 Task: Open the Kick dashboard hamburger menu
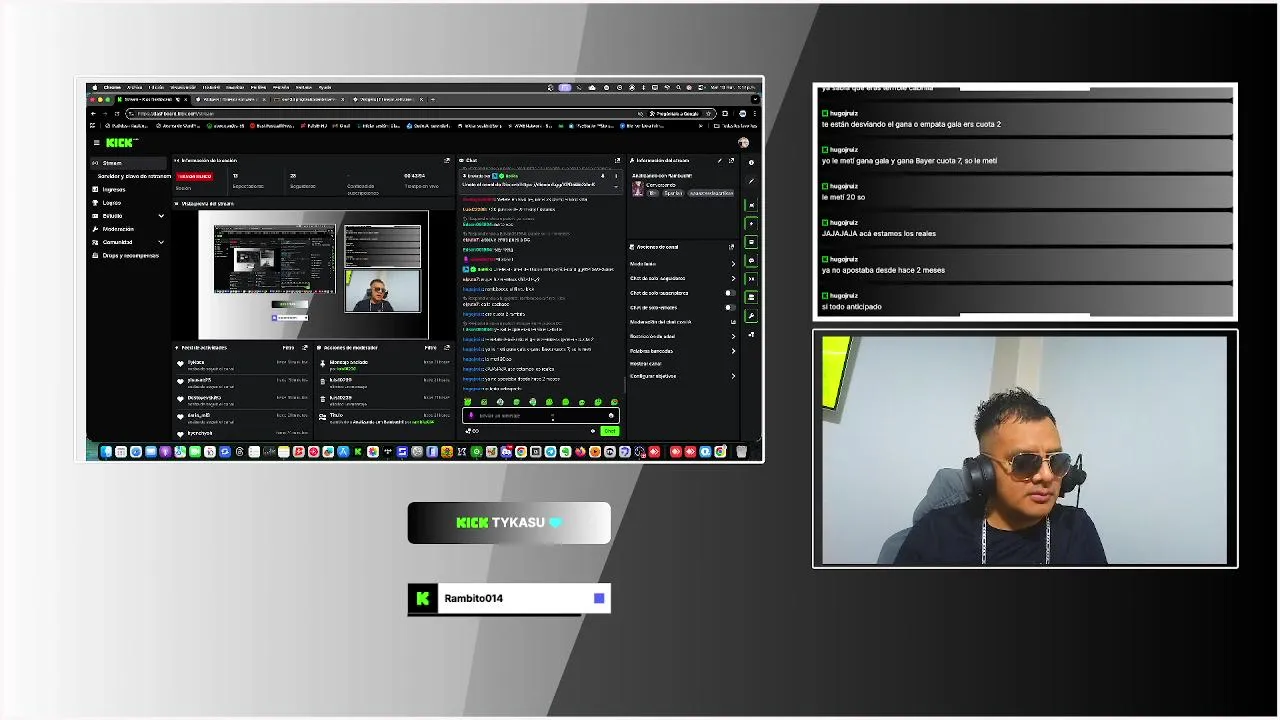96,143
